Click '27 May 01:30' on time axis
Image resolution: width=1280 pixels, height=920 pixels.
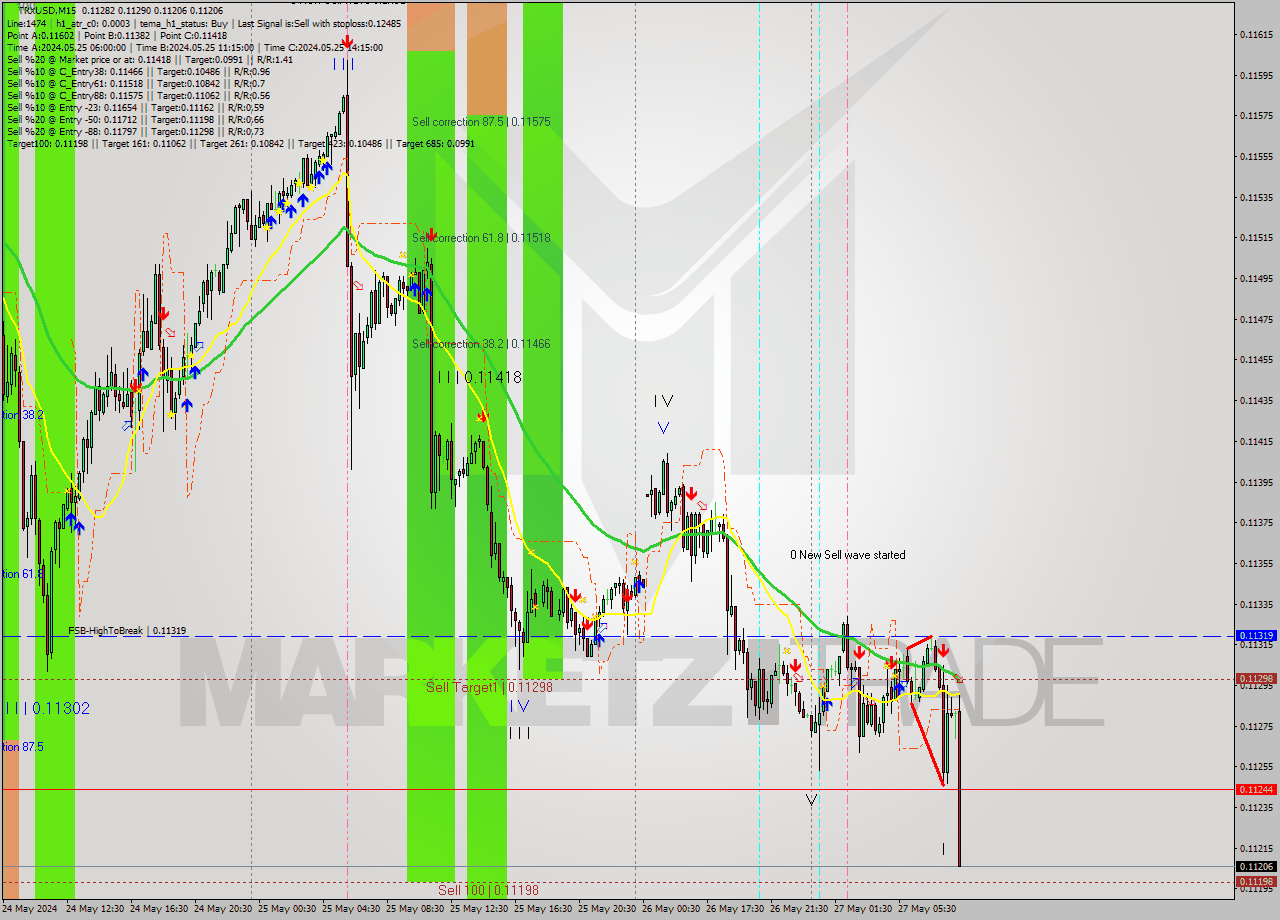863,909
